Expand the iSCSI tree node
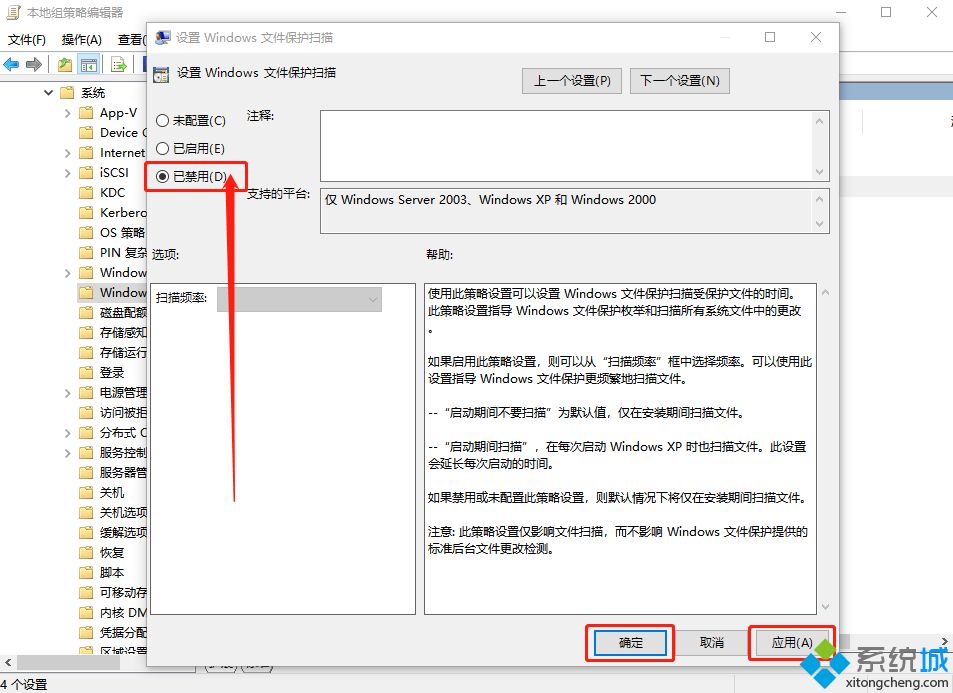This screenshot has height=693, width=953. tap(67, 173)
